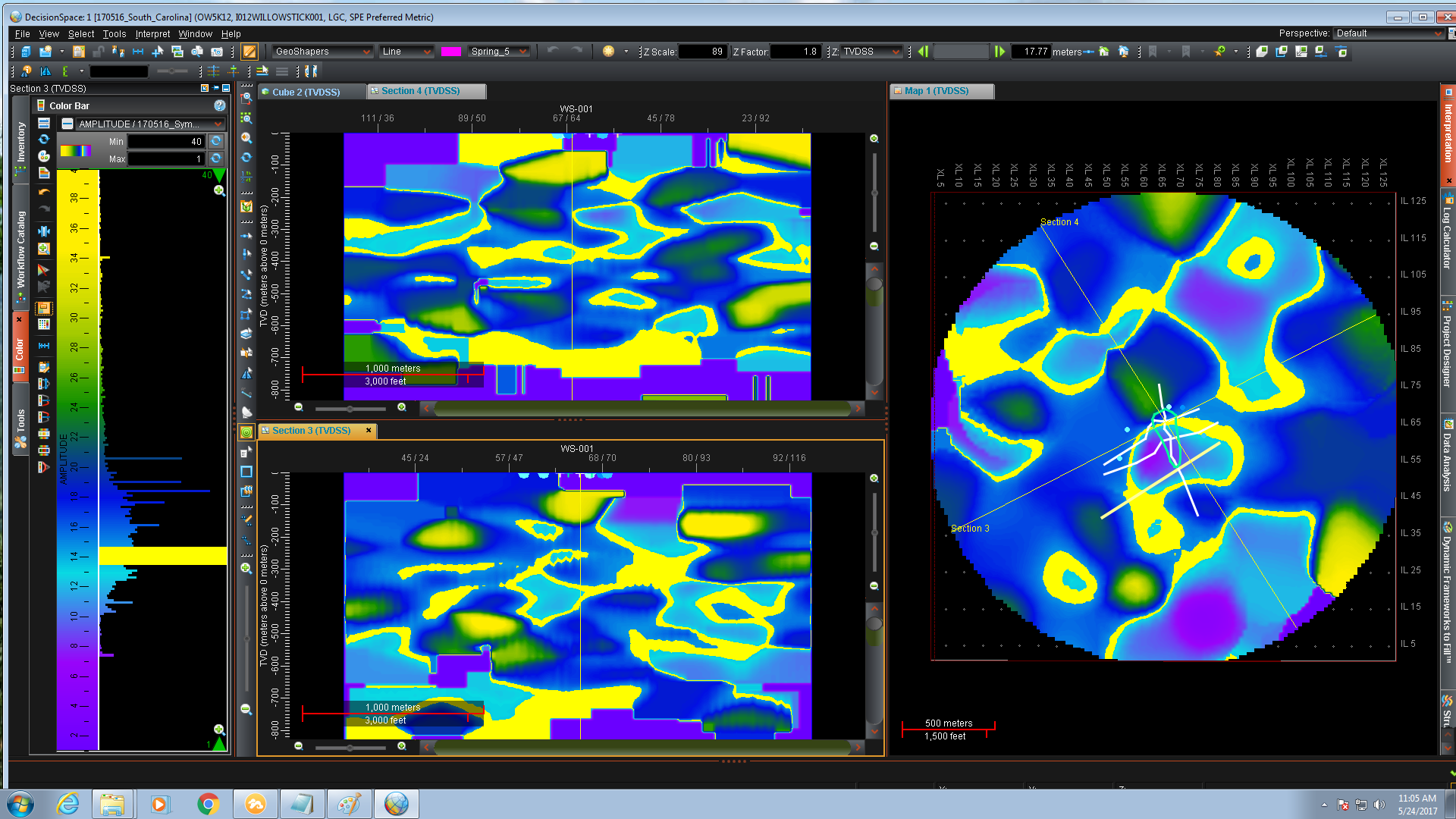Click the green home view icon
This screenshot has height=819, width=1456.
1104,52
